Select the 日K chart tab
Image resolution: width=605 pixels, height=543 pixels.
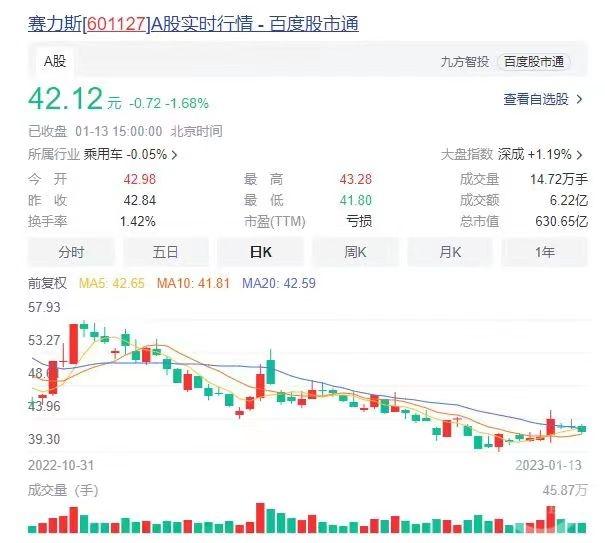click(260, 252)
